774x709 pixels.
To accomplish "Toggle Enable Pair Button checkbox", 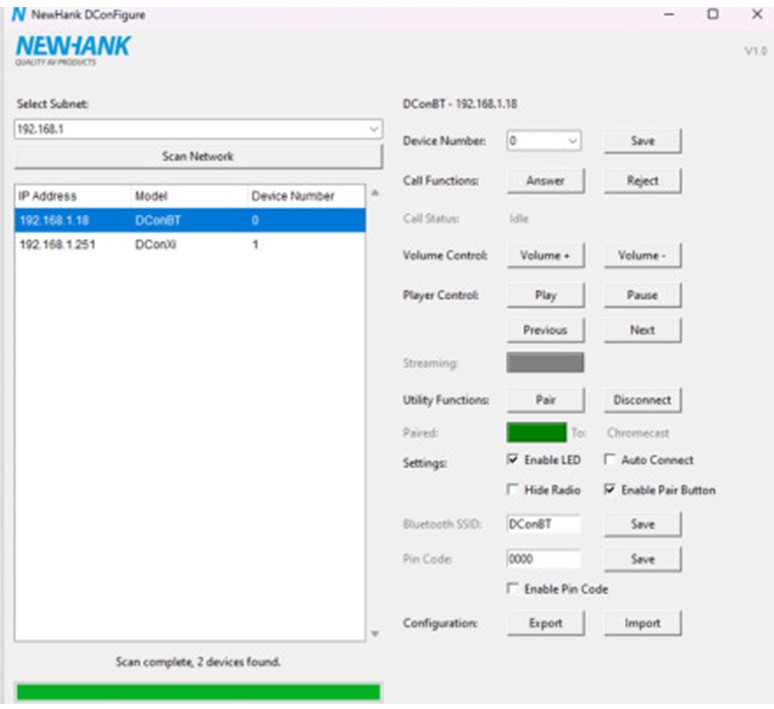I will [610, 490].
